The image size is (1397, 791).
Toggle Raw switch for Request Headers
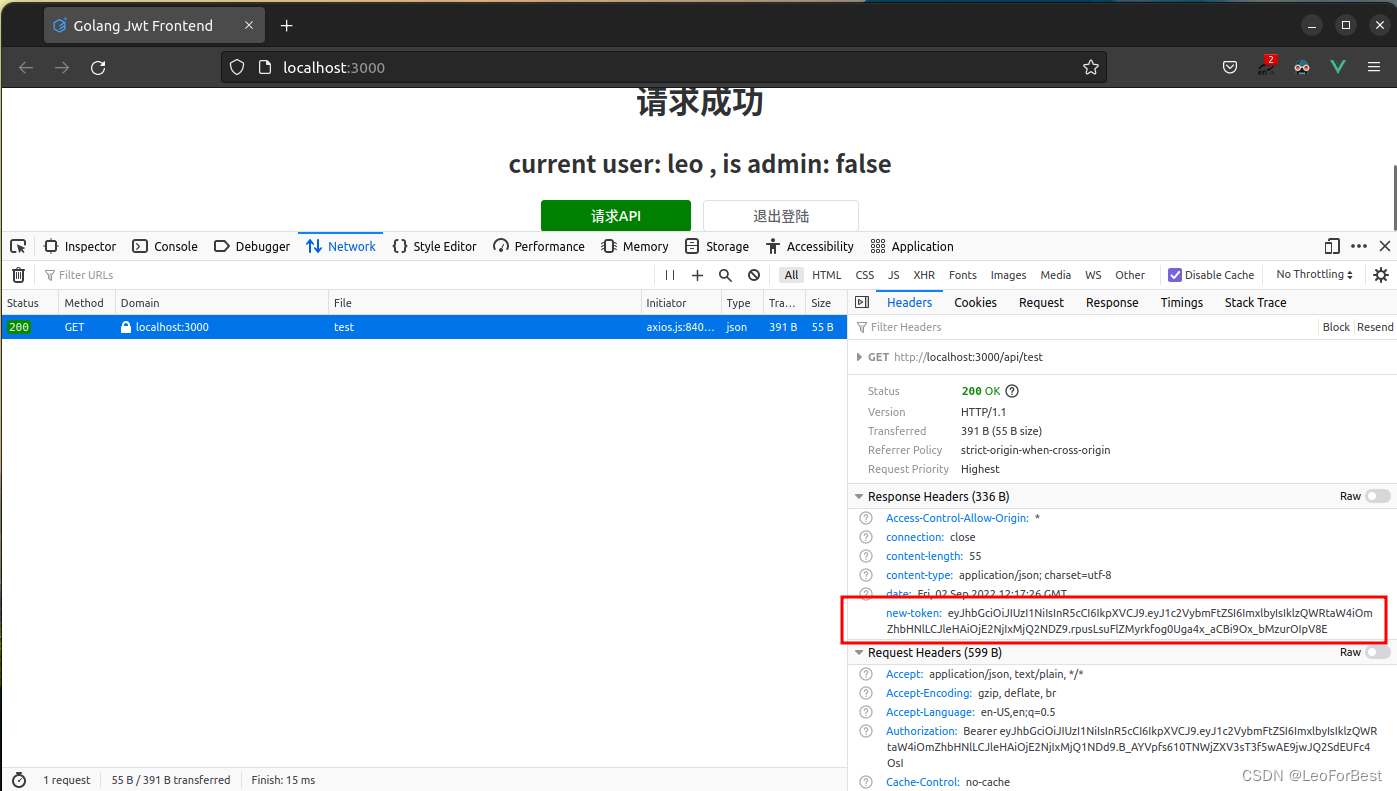tap(1378, 652)
